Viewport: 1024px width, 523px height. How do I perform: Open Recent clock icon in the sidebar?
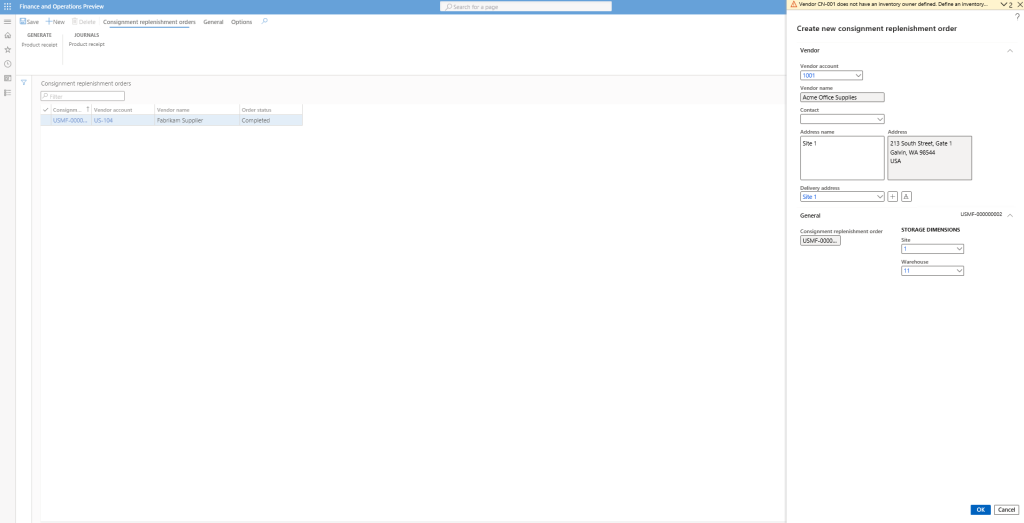tap(7, 63)
